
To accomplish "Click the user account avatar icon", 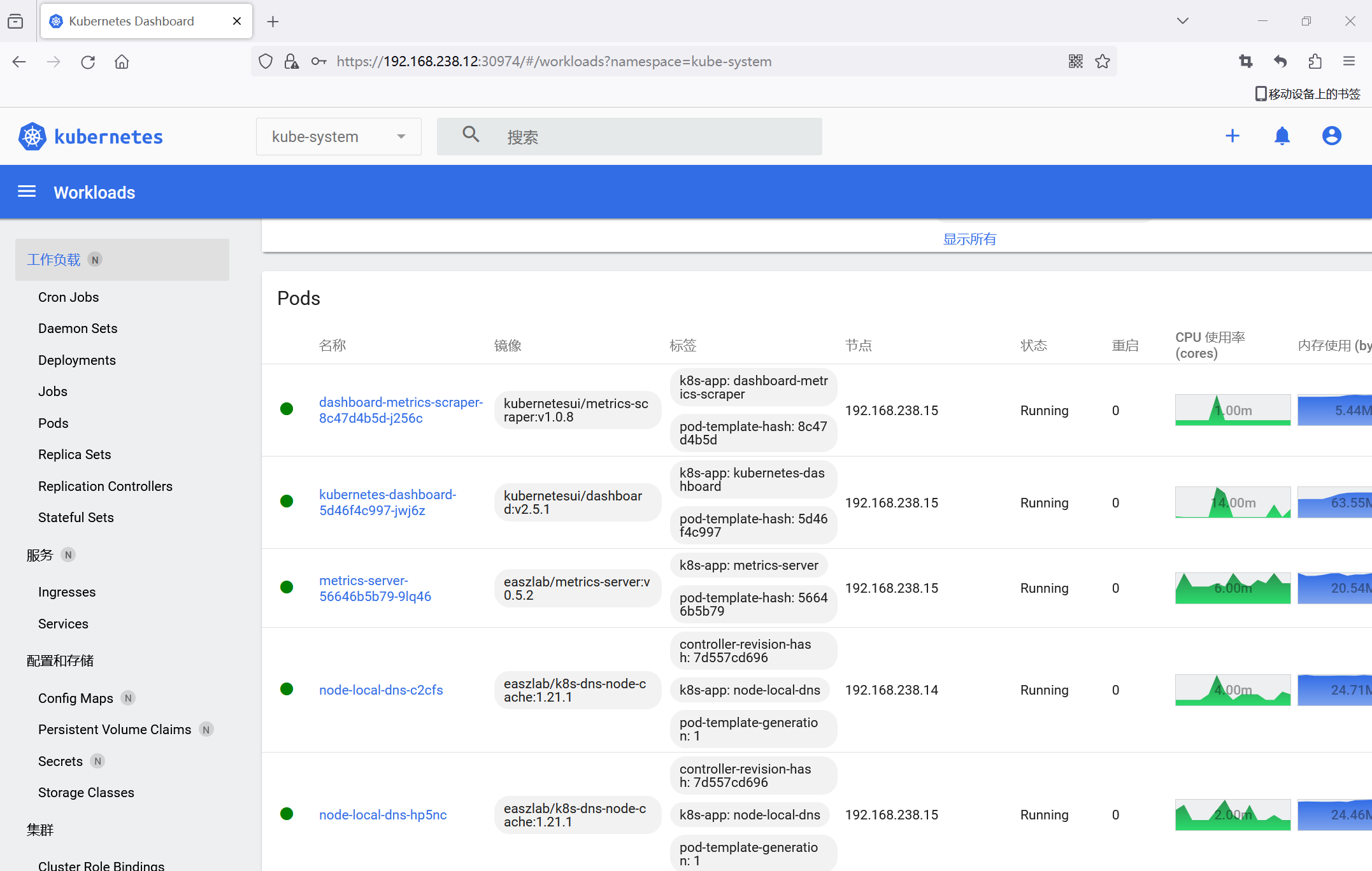I will (1331, 136).
